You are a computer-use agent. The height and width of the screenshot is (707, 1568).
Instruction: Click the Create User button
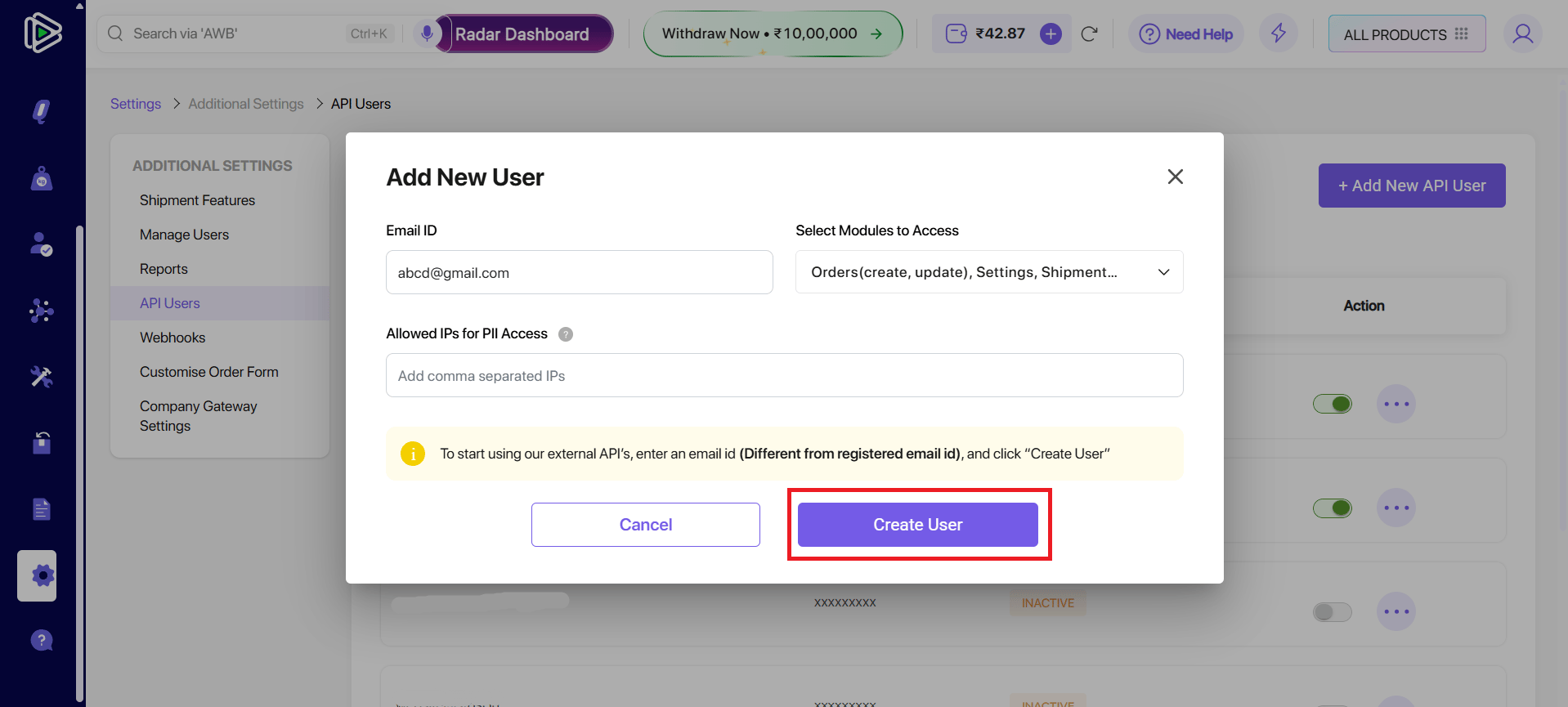[x=918, y=525]
